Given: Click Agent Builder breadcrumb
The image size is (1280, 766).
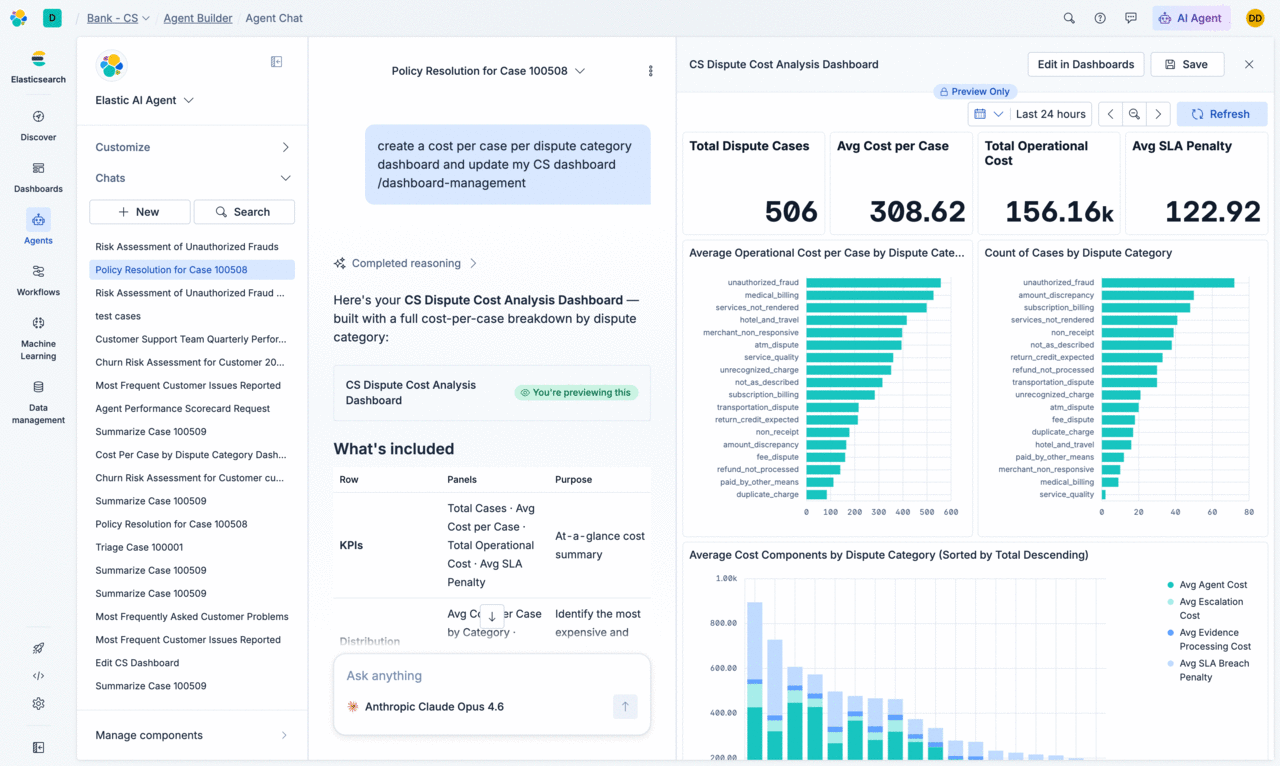Looking at the screenshot, I should (198, 18).
